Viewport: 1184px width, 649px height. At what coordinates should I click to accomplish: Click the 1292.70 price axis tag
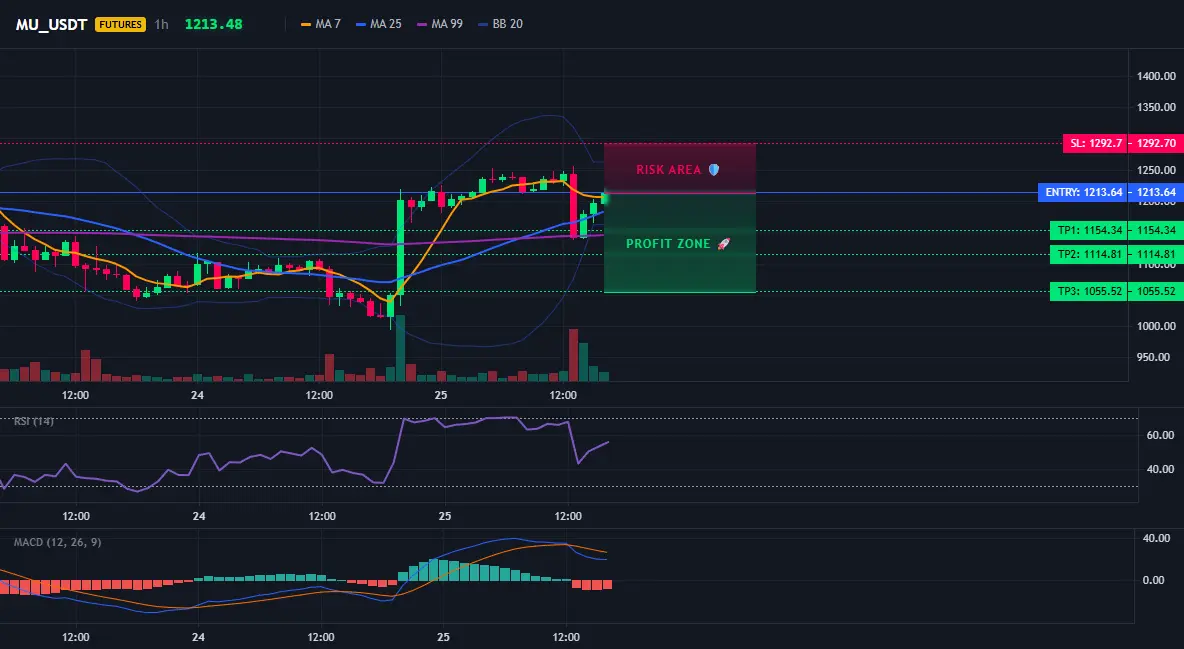pos(1156,143)
